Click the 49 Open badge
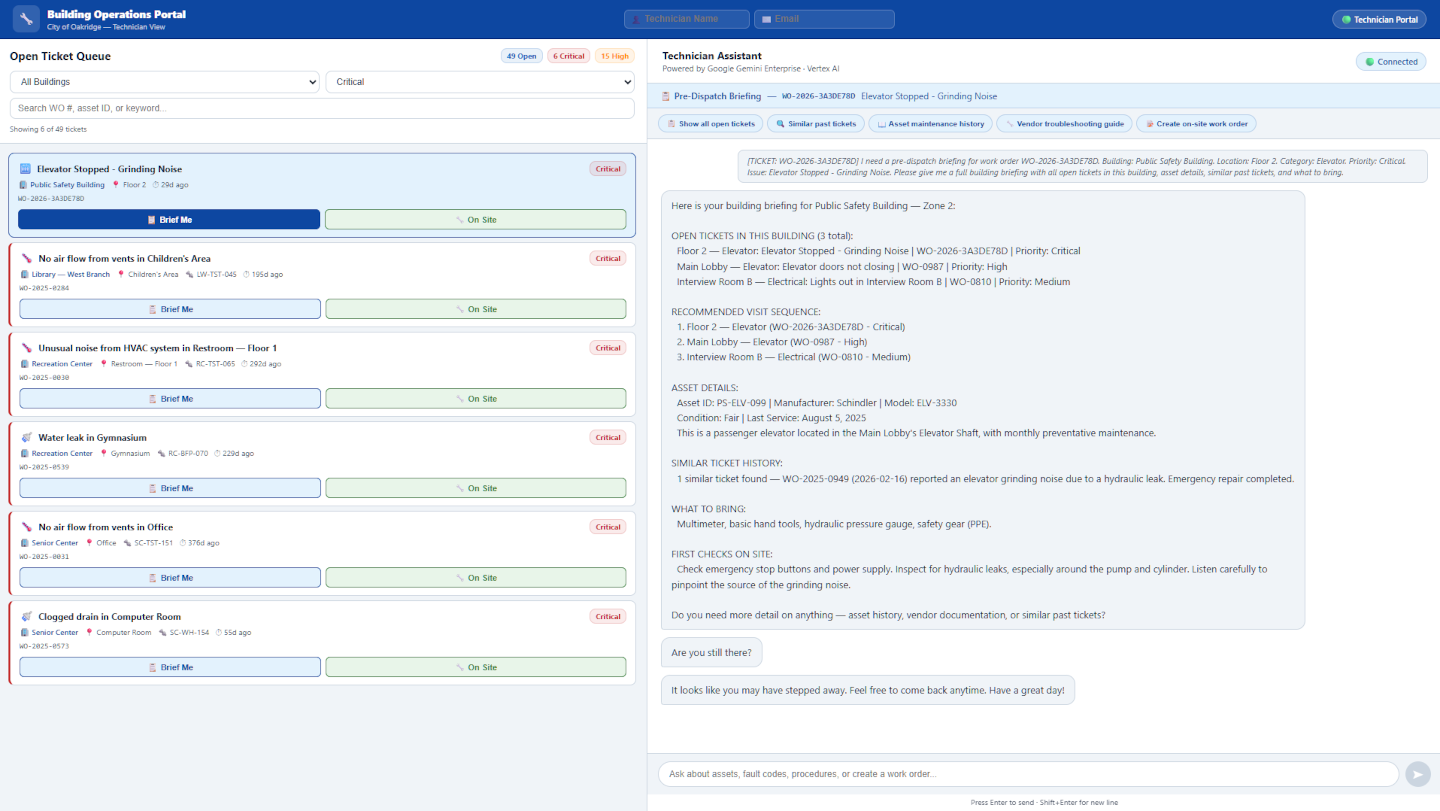The width and height of the screenshot is (1440, 811). click(x=522, y=56)
